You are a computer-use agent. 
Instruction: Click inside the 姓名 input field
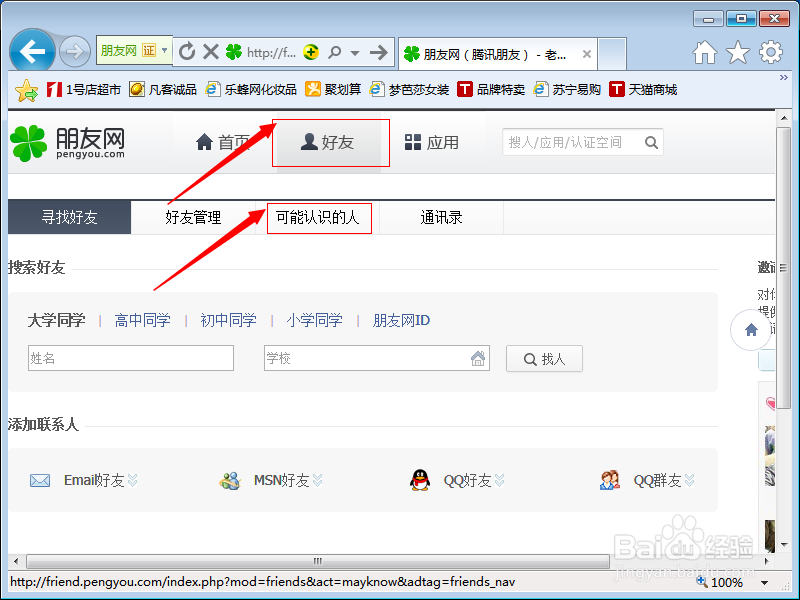(x=130, y=358)
